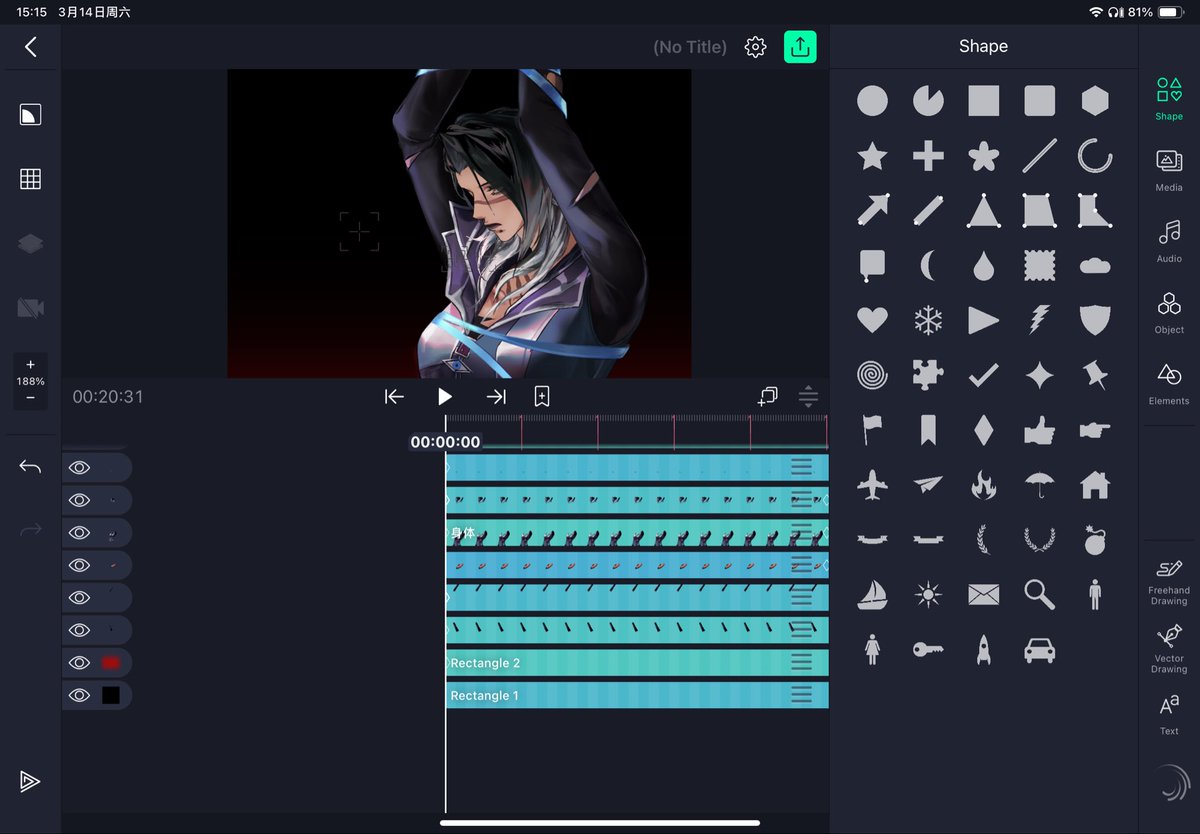Add a plus cross shape
The height and width of the screenshot is (834, 1200).
[928, 155]
